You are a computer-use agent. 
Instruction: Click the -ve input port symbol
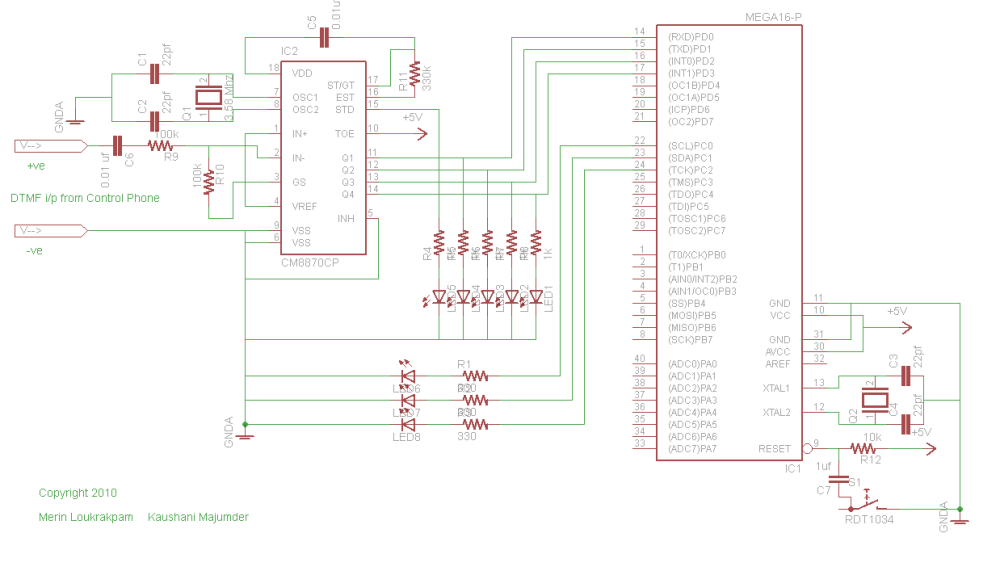(x=51, y=231)
